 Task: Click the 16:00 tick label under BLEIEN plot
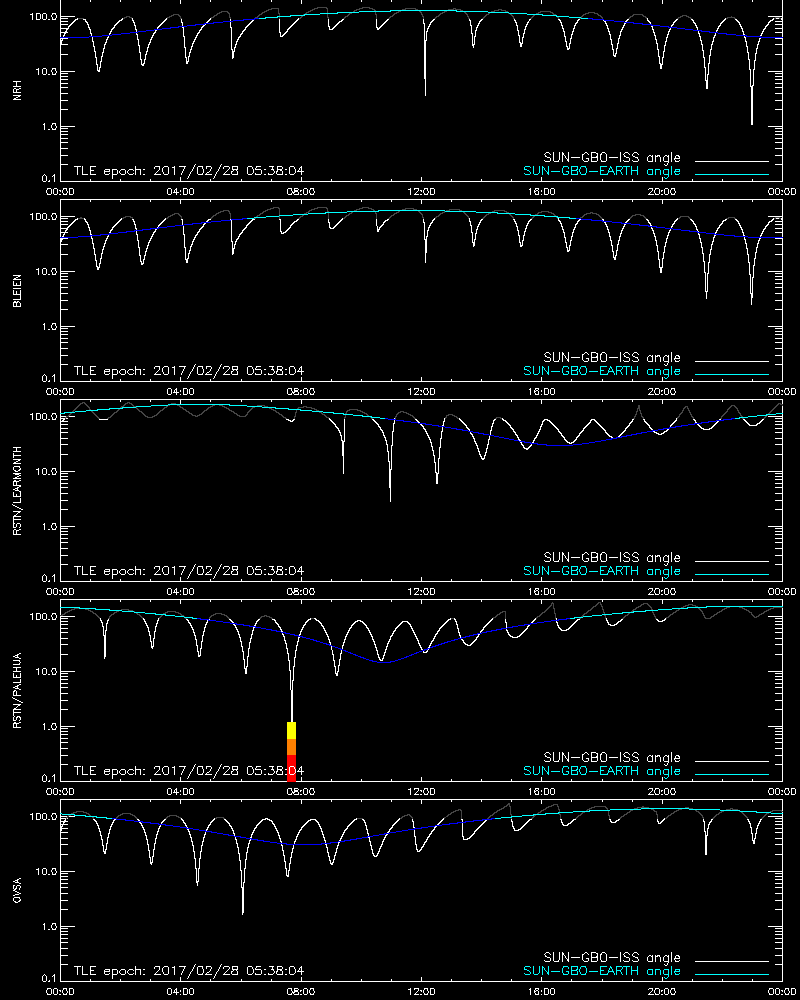pyautogui.click(x=542, y=392)
